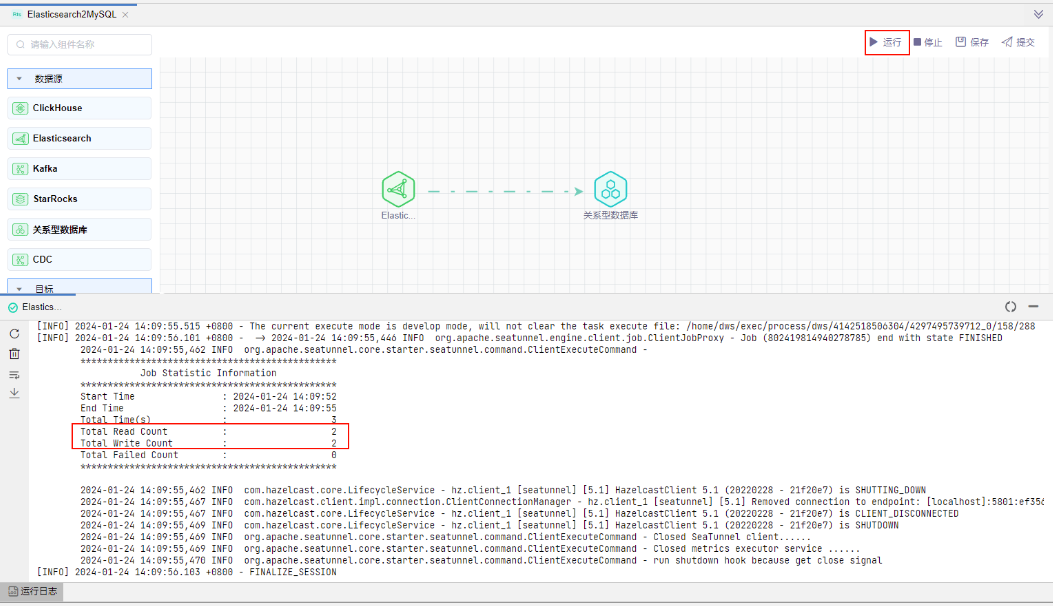The height and width of the screenshot is (606, 1053).
Task: Click the 运行 (Run) button
Action: (886, 42)
